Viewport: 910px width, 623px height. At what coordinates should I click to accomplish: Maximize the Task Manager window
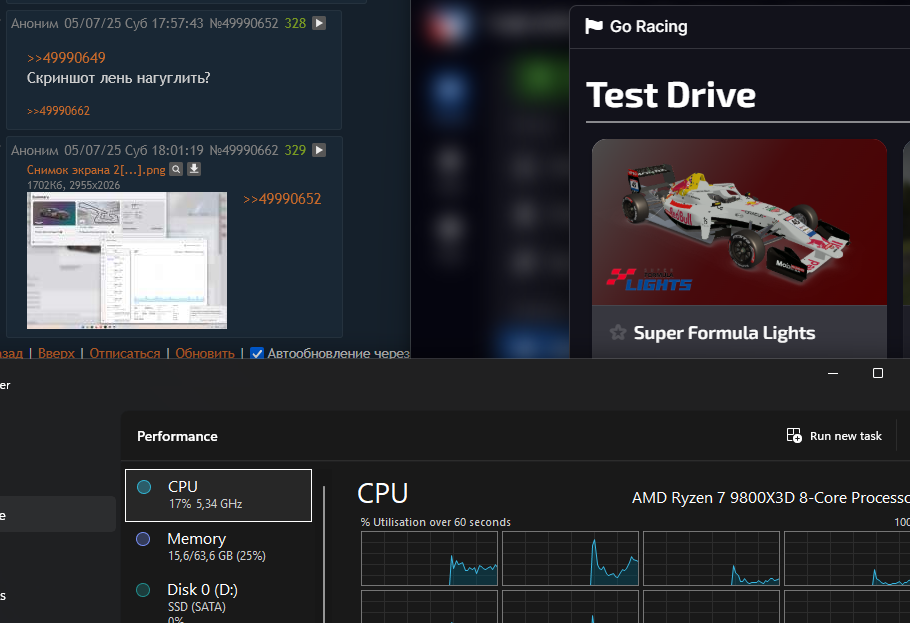[x=878, y=373]
